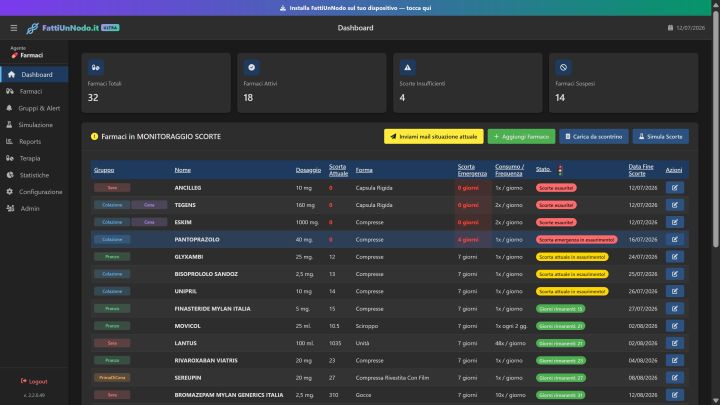Click the calendar icon near the date
This screenshot has height=405, width=720.
670,28
